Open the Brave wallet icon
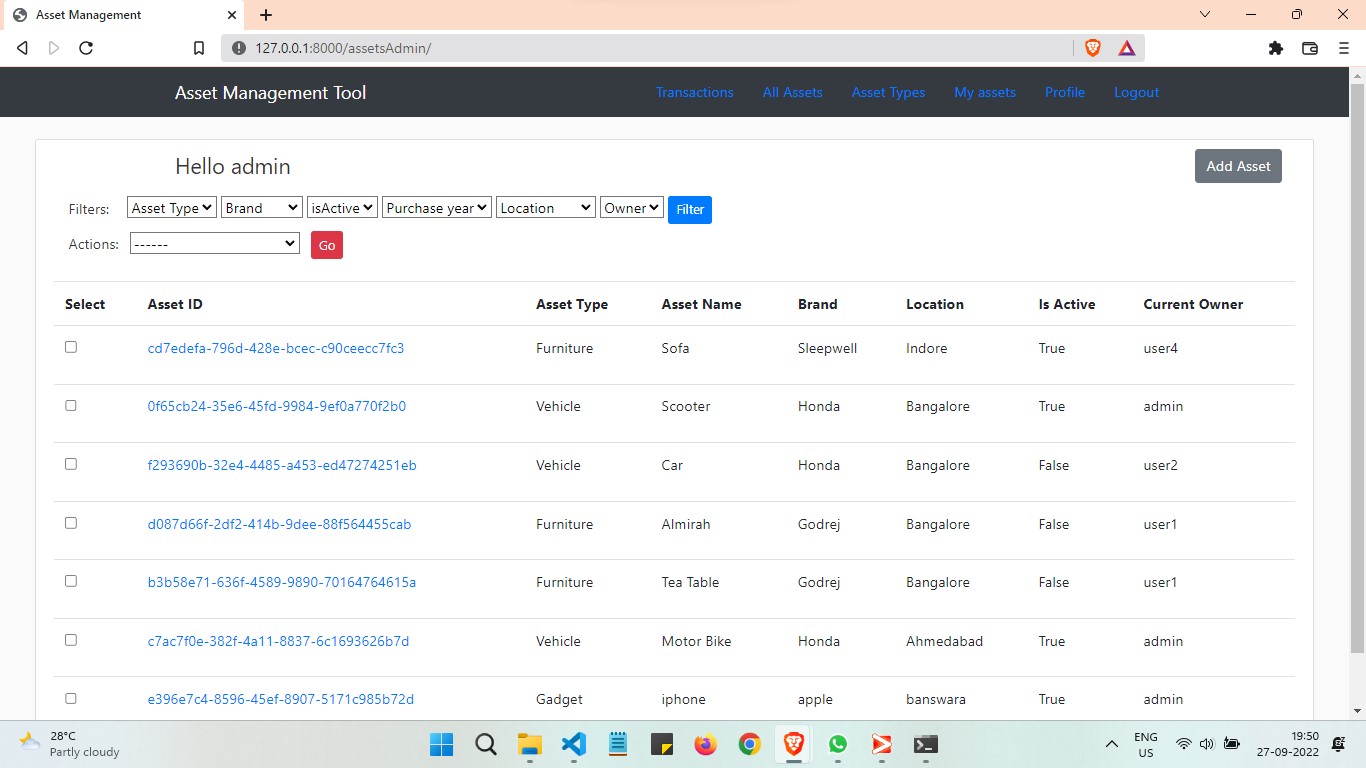This screenshot has height=768, width=1366. click(x=1310, y=48)
